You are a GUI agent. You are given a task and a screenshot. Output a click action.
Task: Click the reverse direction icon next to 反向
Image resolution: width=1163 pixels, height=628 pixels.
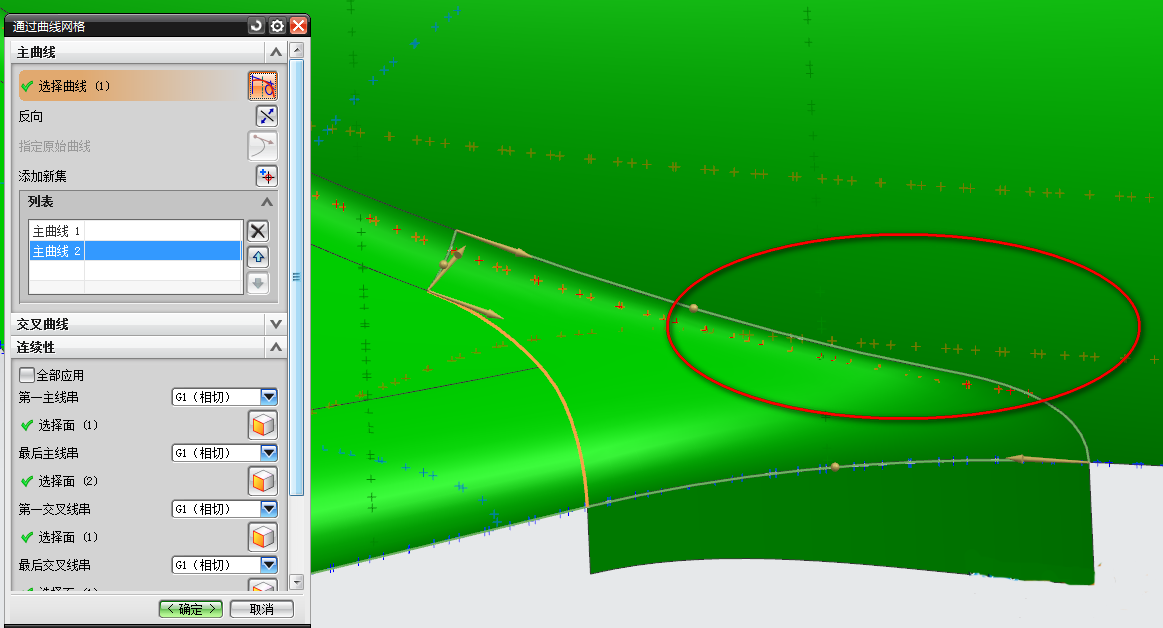point(265,116)
